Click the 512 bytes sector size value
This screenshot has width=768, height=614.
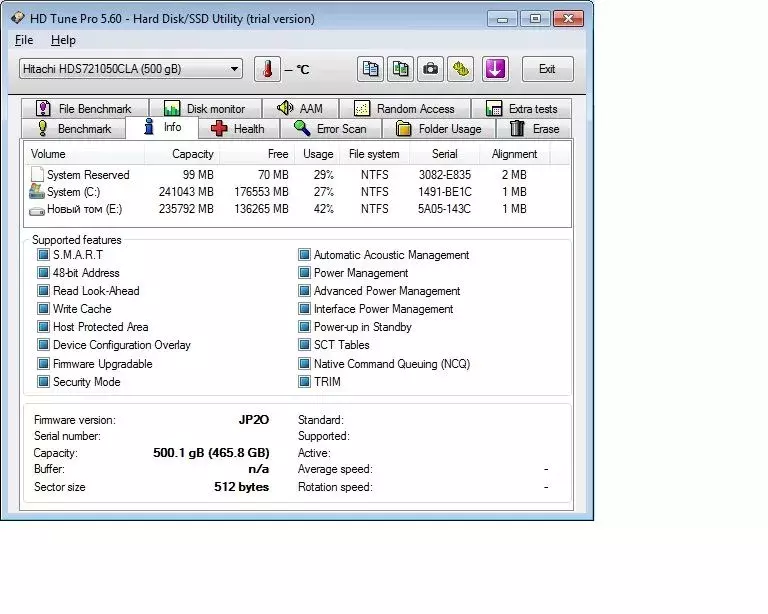(x=241, y=487)
